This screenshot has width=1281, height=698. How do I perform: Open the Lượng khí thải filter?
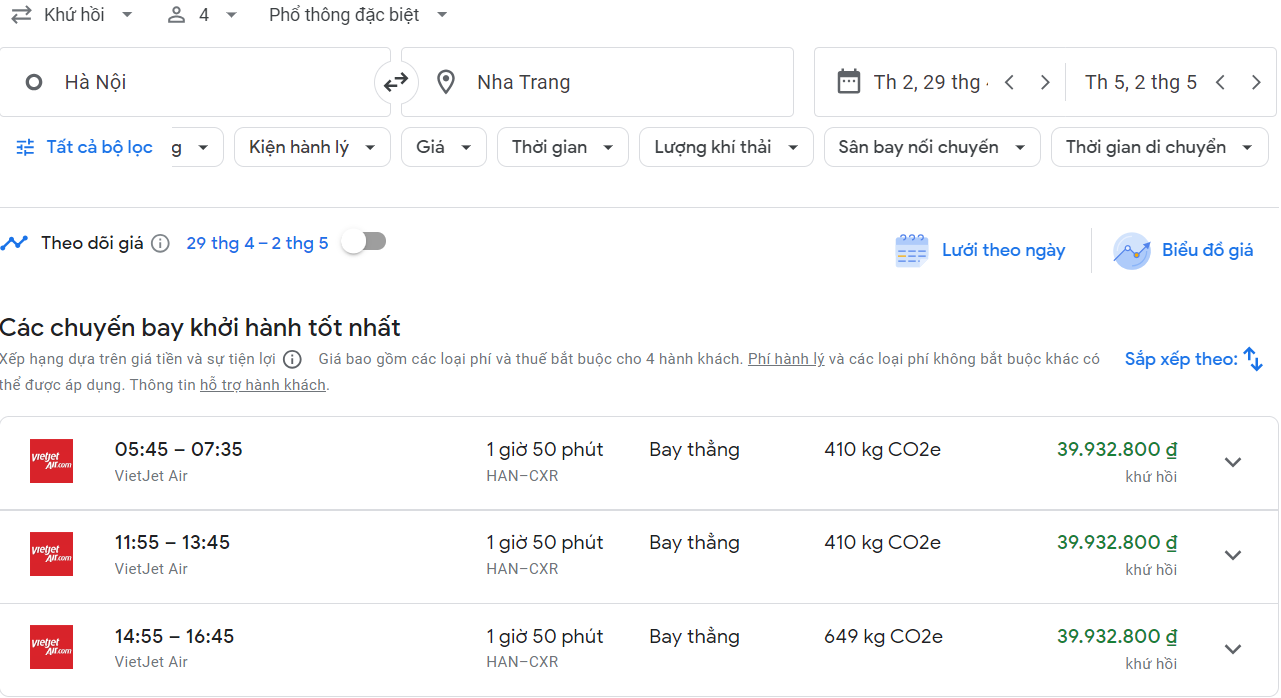[726, 147]
